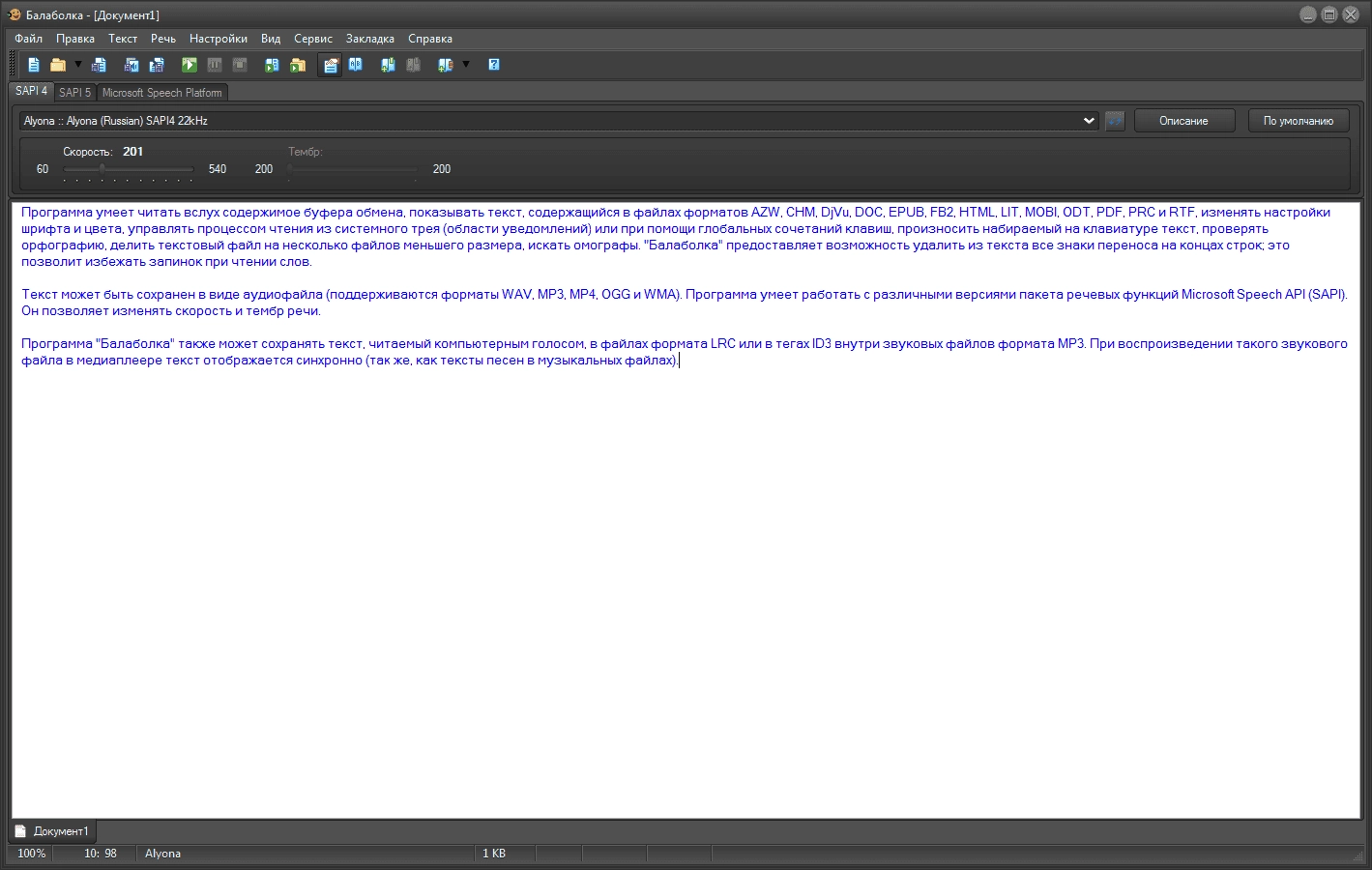
Task: Click the greyed stop reading icon
Action: coord(240,65)
